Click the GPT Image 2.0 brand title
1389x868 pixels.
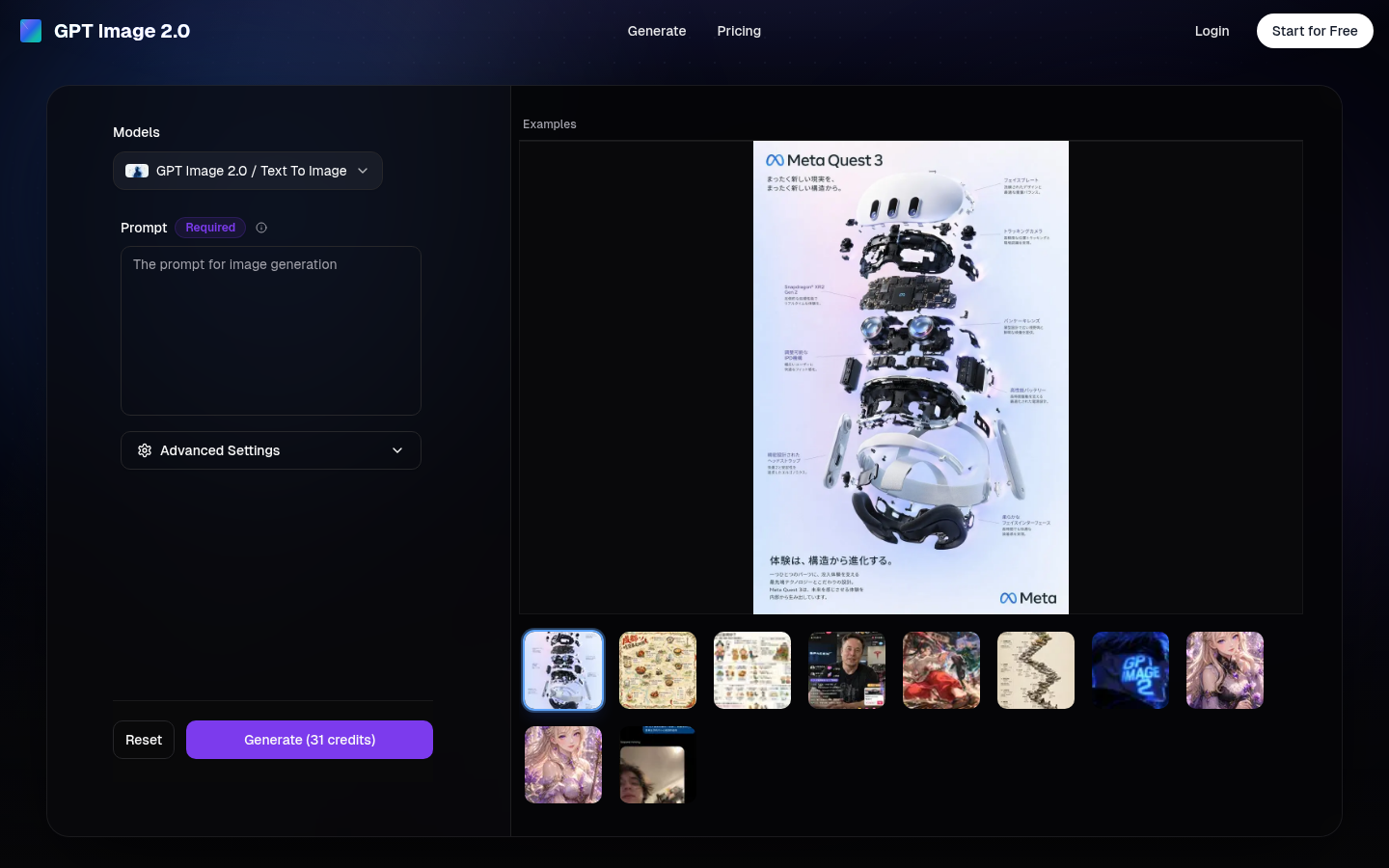123,31
